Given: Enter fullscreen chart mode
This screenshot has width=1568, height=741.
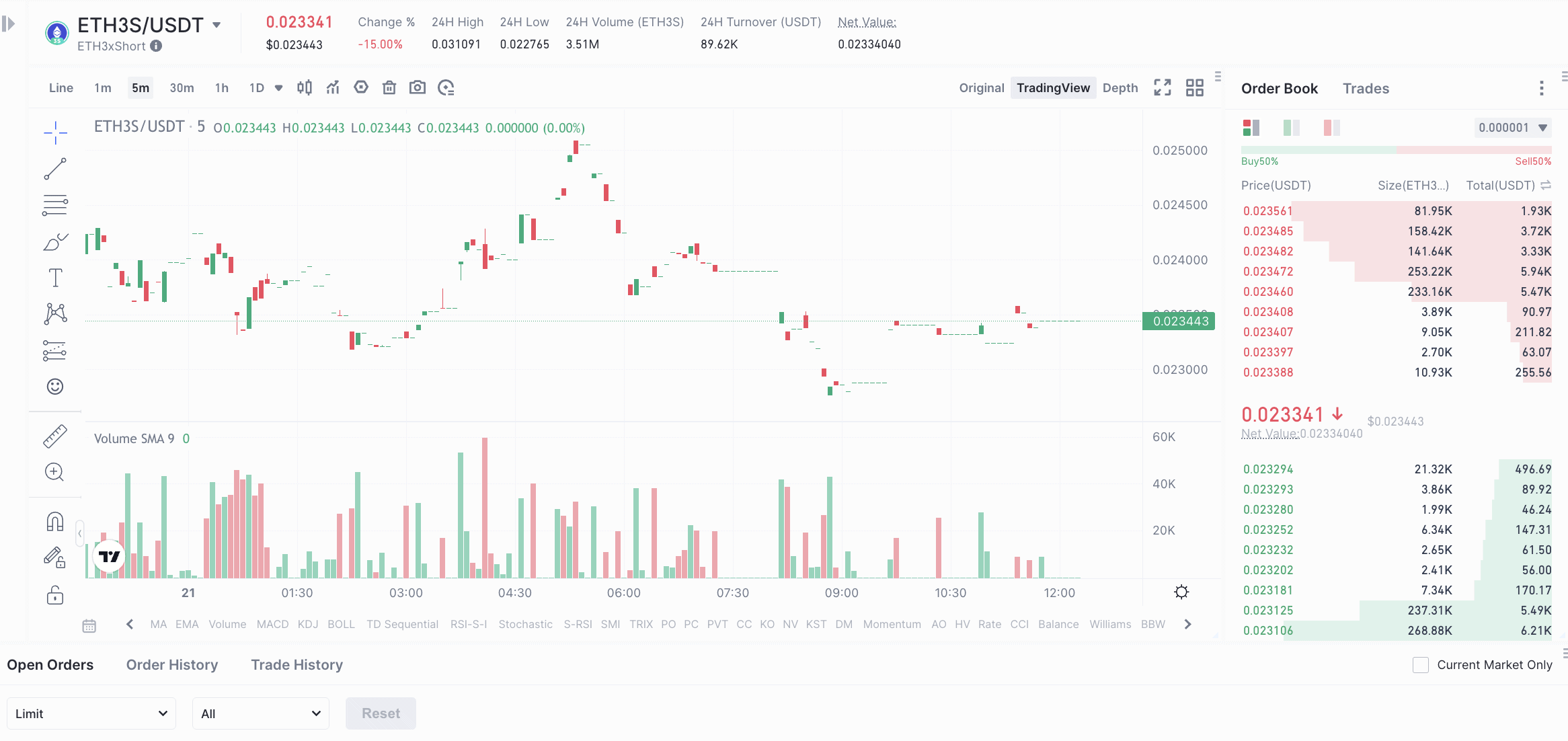Looking at the screenshot, I should click(x=1163, y=87).
